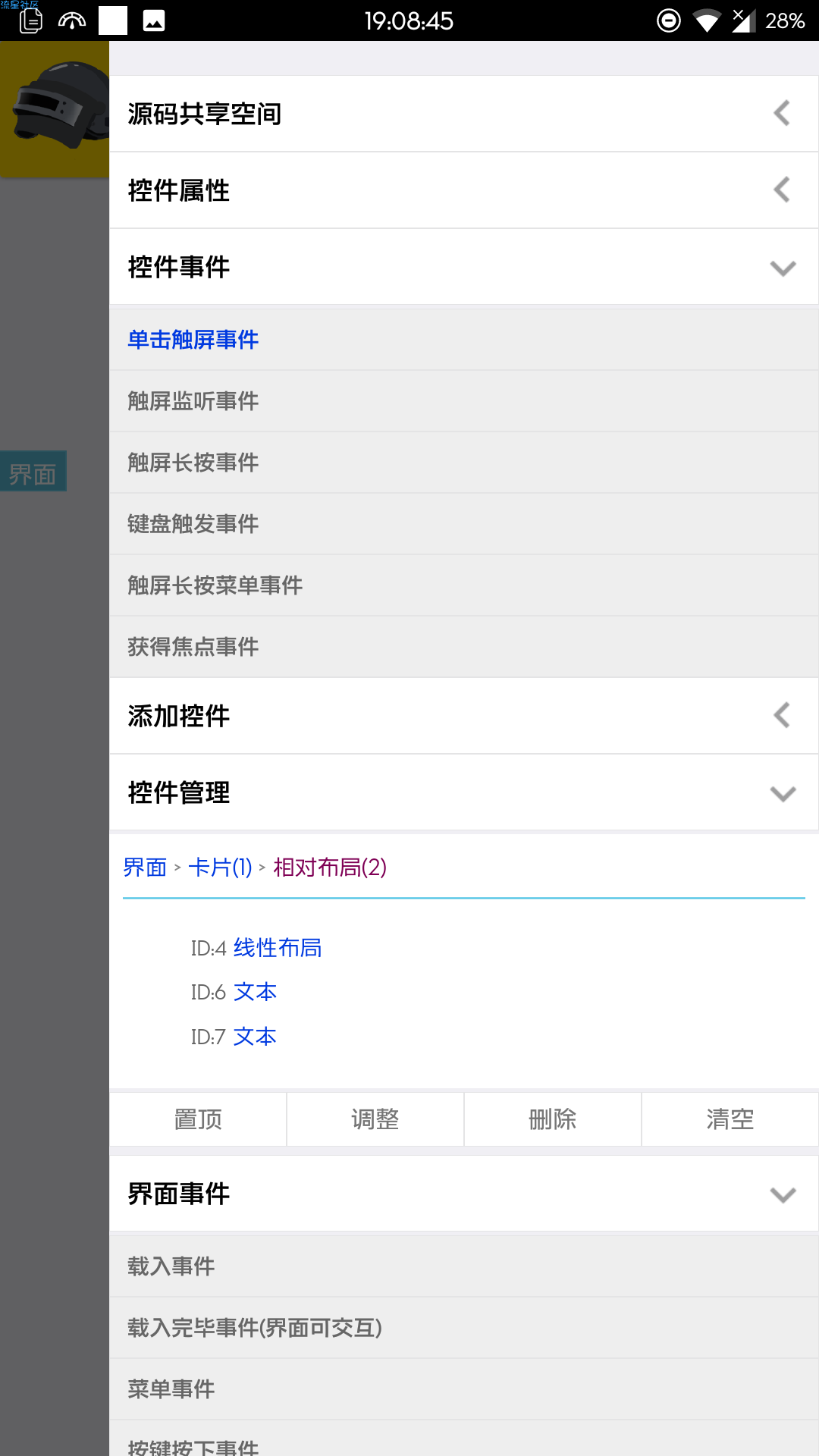Select 触屏监听事件 item
The width and height of the screenshot is (819, 1456).
point(464,401)
